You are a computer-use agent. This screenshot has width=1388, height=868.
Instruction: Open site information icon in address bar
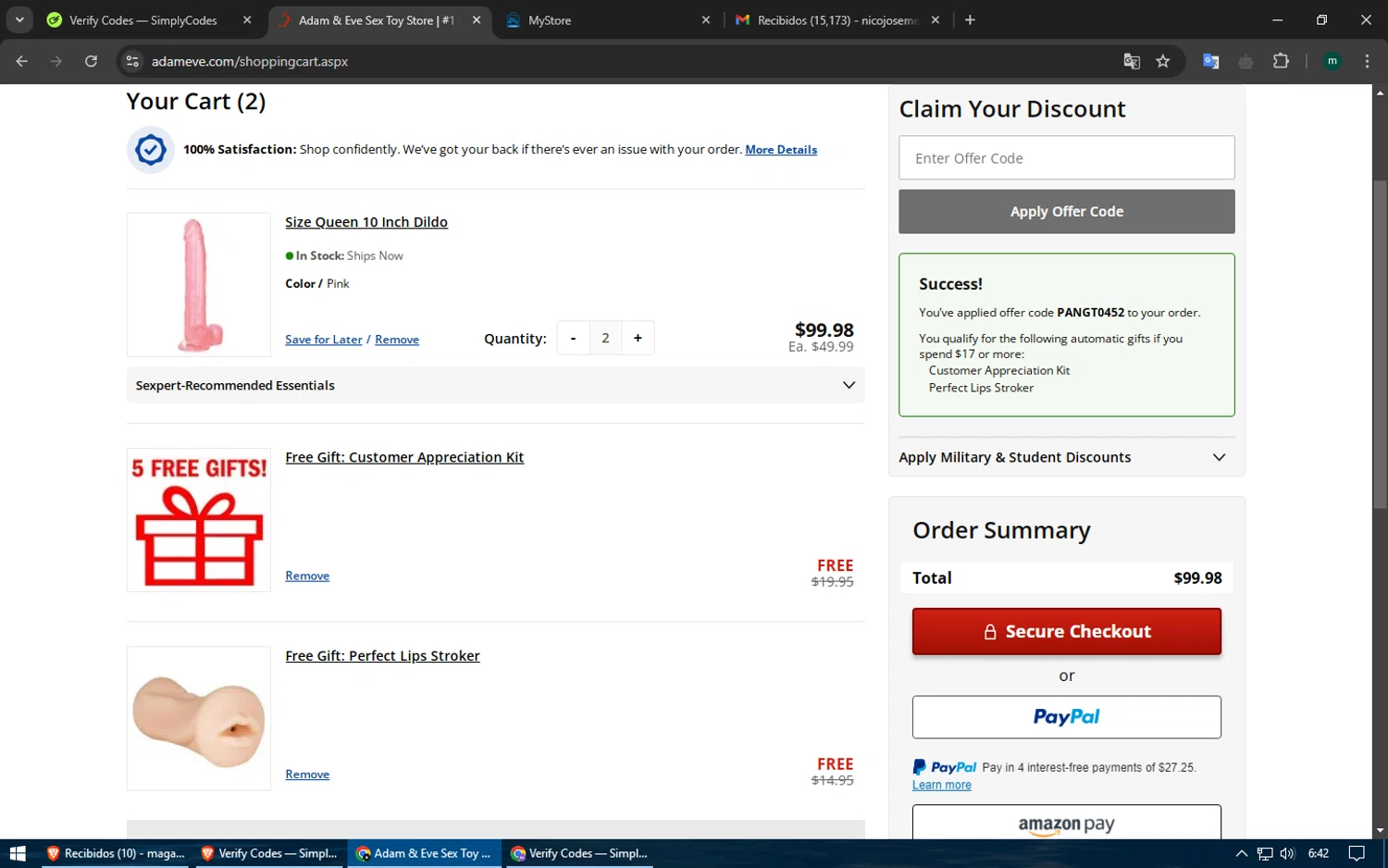coord(132,61)
